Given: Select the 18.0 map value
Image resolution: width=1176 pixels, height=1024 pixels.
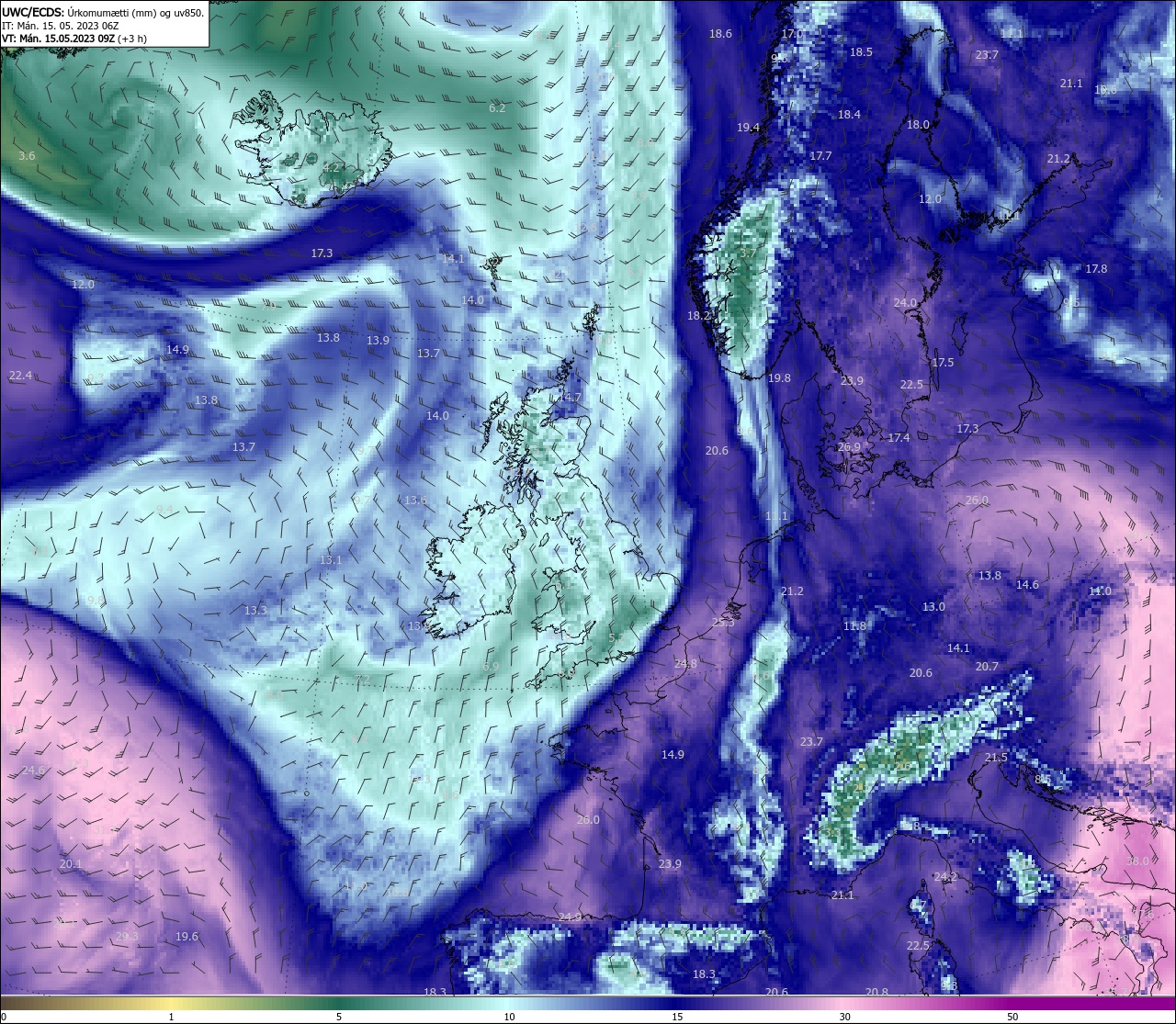Looking at the screenshot, I should click(918, 125).
